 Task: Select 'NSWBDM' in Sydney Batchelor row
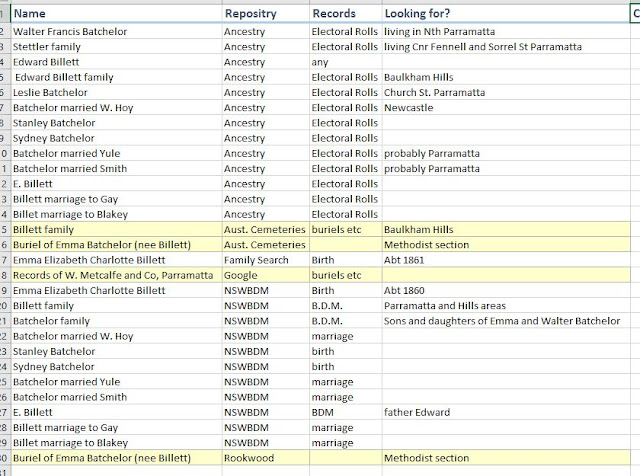(266, 367)
